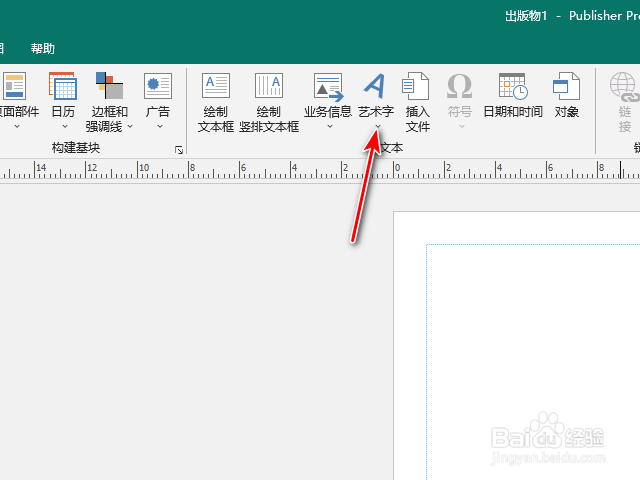Expand the Business Information dropdown chevron
Image resolution: width=640 pixels, height=480 pixels.
coord(330,127)
